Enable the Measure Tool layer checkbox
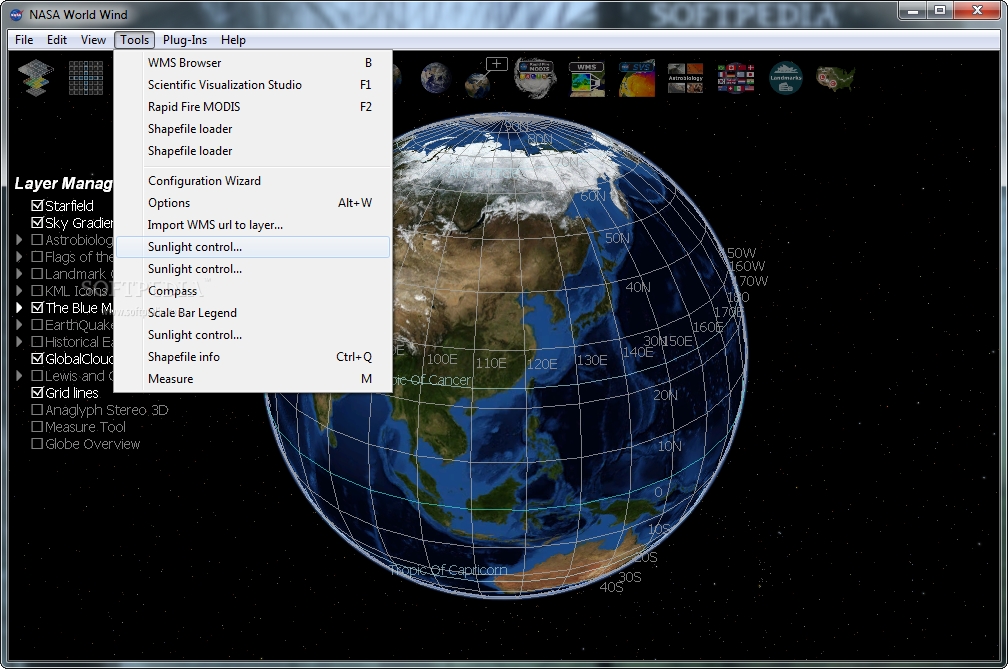 [x=37, y=427]
